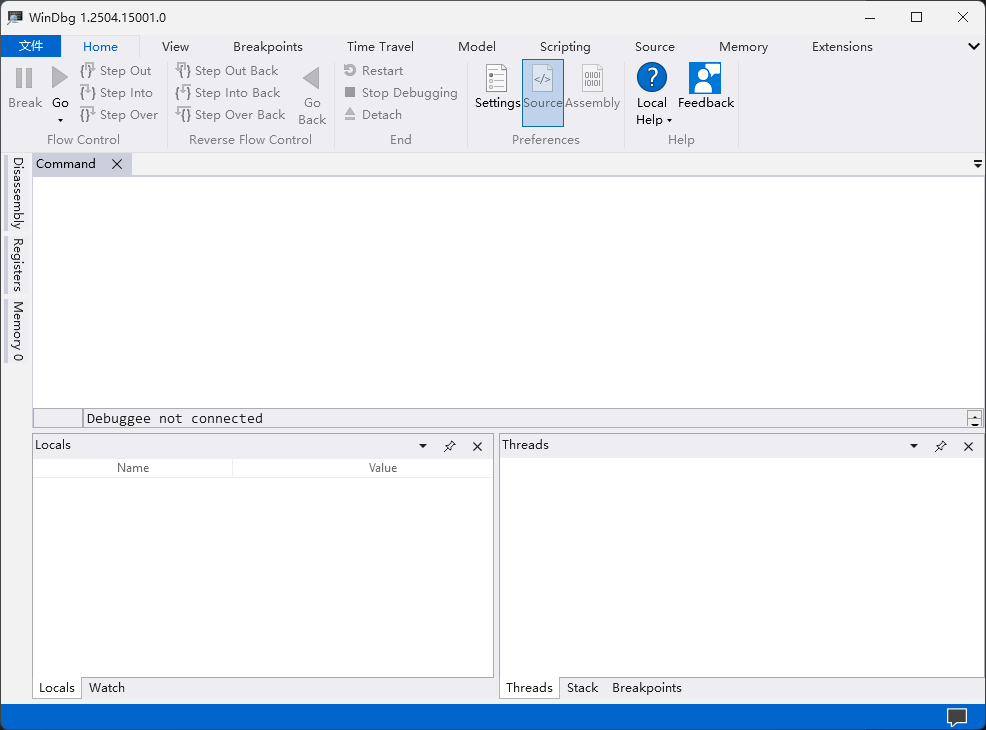Image resolution: width=986 pixels, height=730 pixels.
Task: Switch to the bottom Breakpoints tab
Action: pos(647,688)
